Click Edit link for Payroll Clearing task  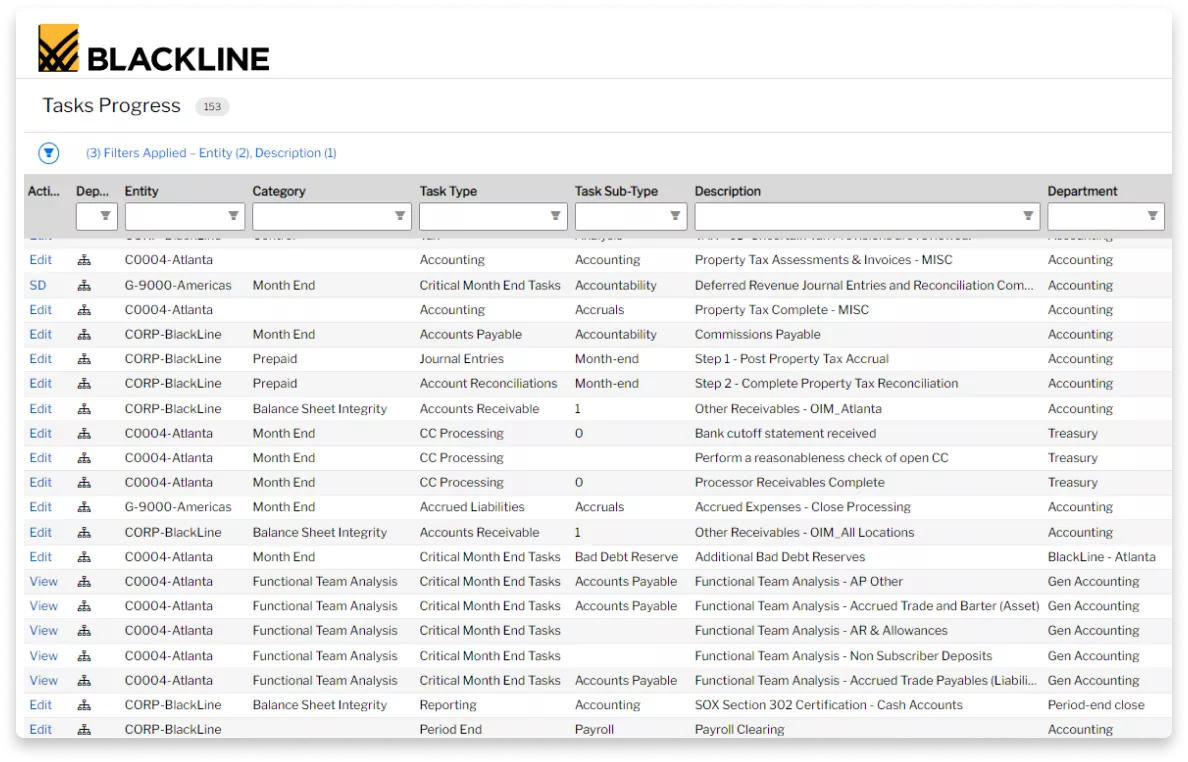coord(40,729)
